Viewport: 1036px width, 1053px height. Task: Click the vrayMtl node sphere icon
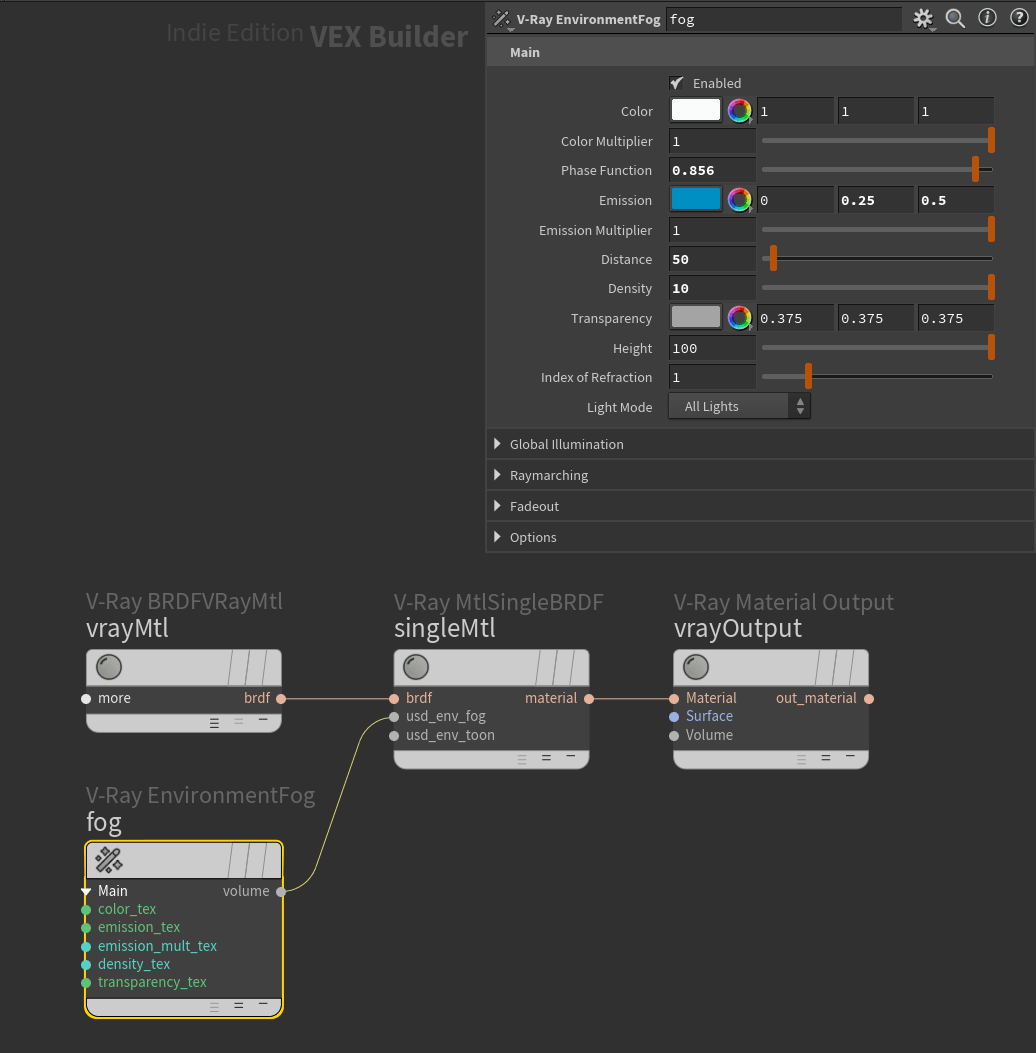click(x=108, y=667)
